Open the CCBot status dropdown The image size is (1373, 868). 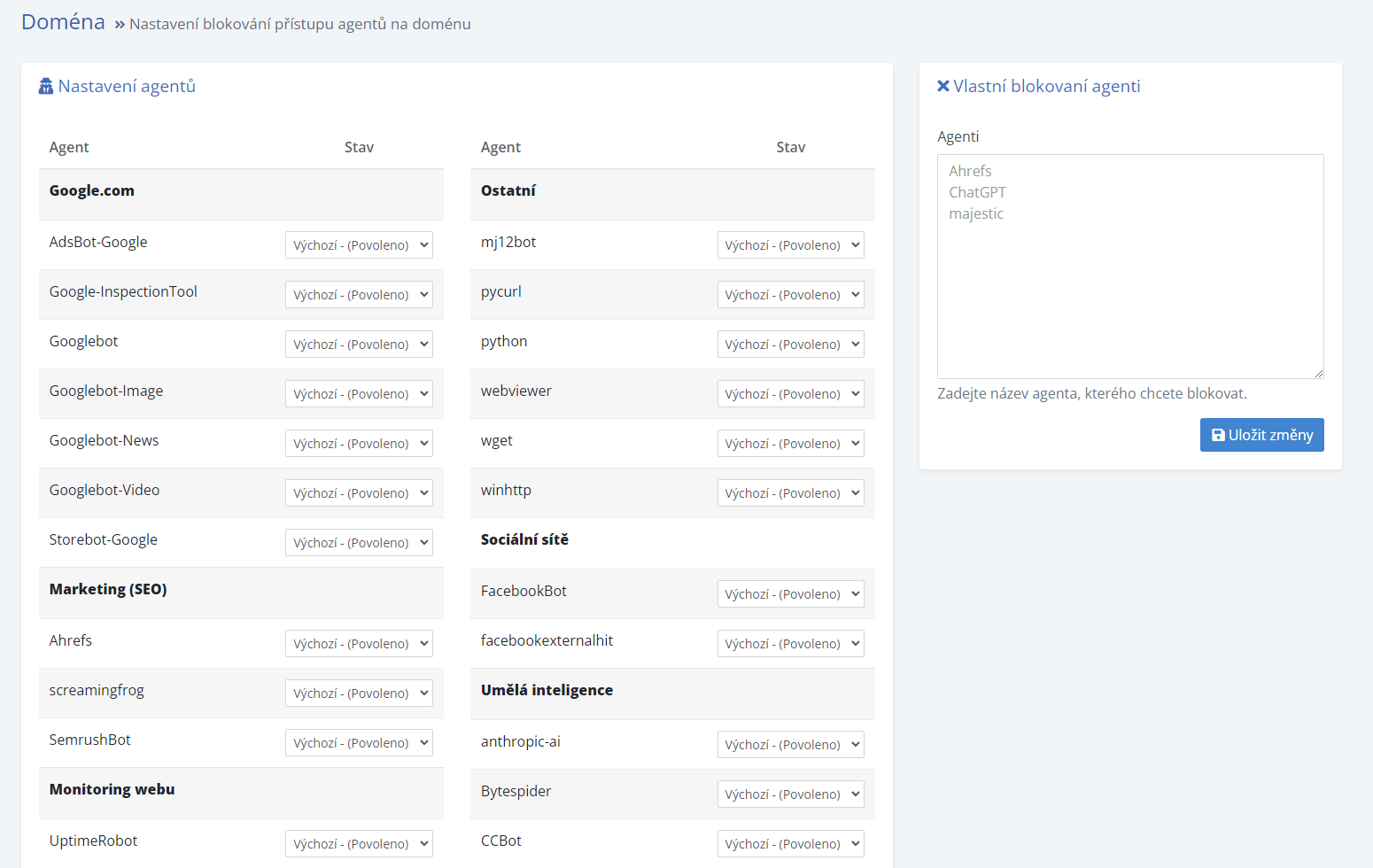790,844
